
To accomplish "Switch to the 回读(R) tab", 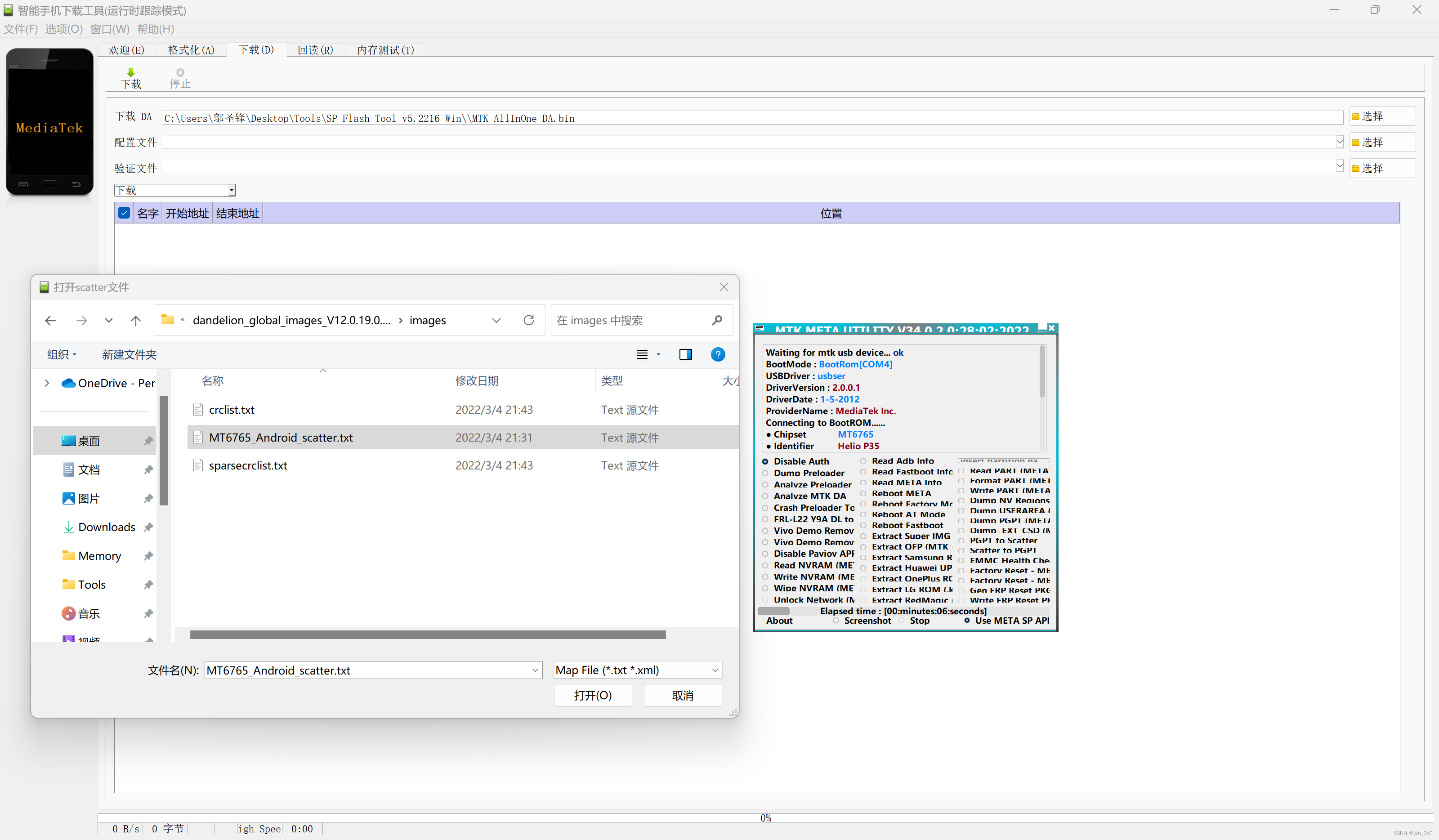I will (315, 50).
